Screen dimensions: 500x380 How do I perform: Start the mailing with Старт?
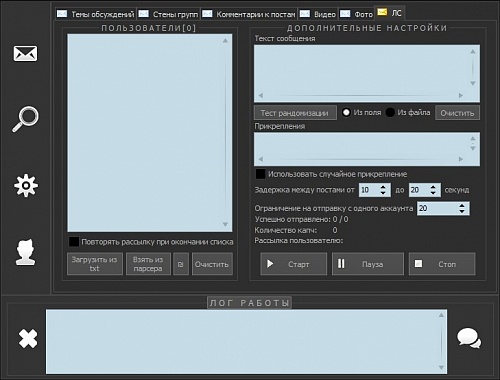(x=293, y=264)
